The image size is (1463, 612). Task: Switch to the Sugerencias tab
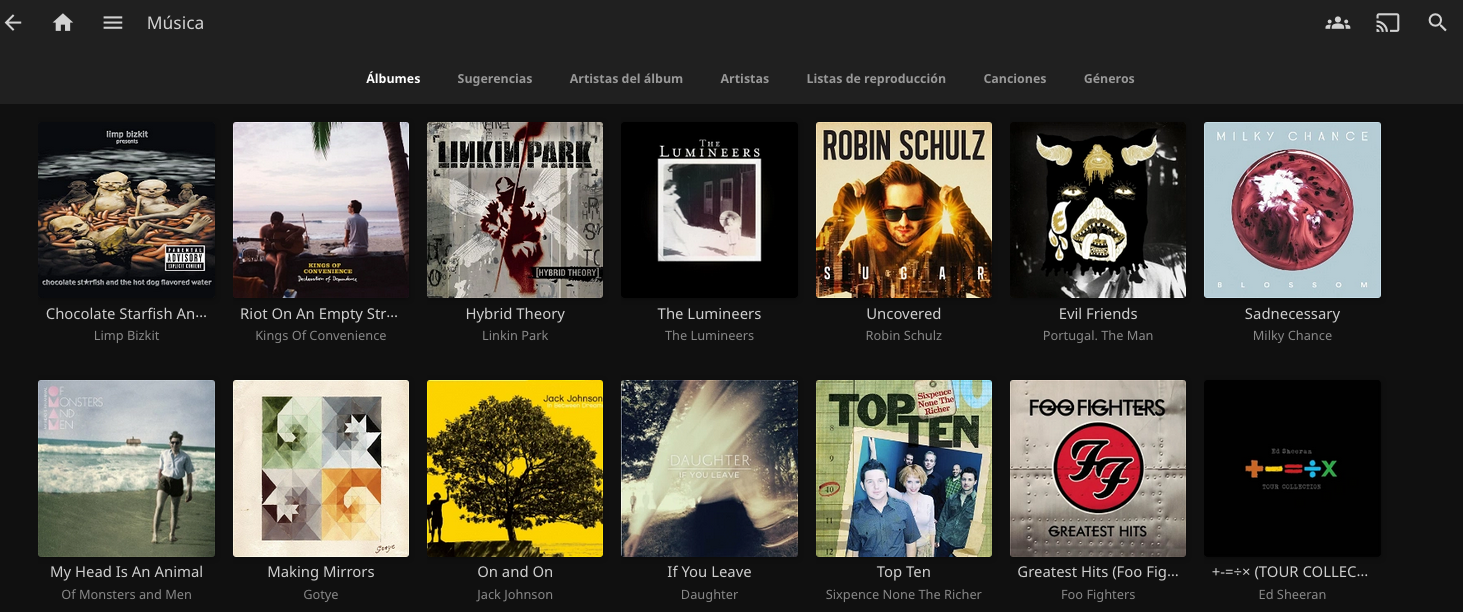tap(495, 78)
